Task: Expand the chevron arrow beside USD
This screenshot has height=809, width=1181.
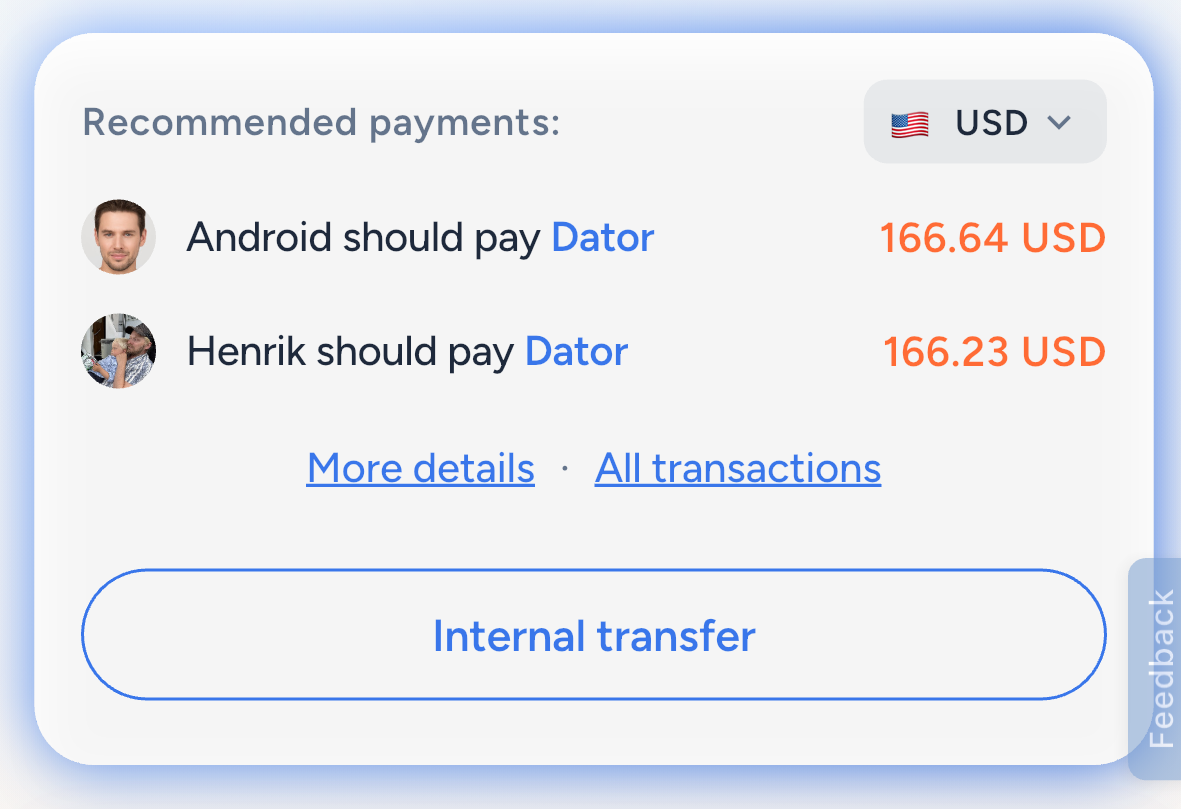Action: (x=1059, y=122)
